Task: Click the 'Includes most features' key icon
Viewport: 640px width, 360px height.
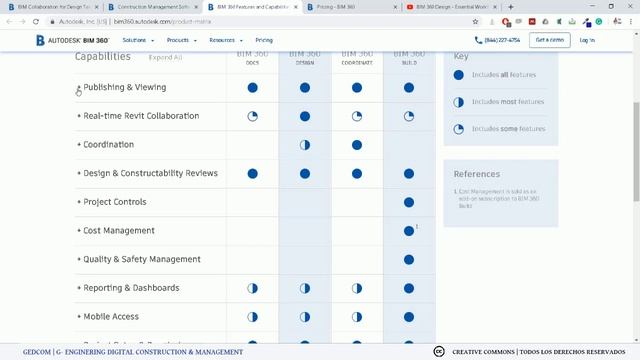Action: click(x=459, y=102)
